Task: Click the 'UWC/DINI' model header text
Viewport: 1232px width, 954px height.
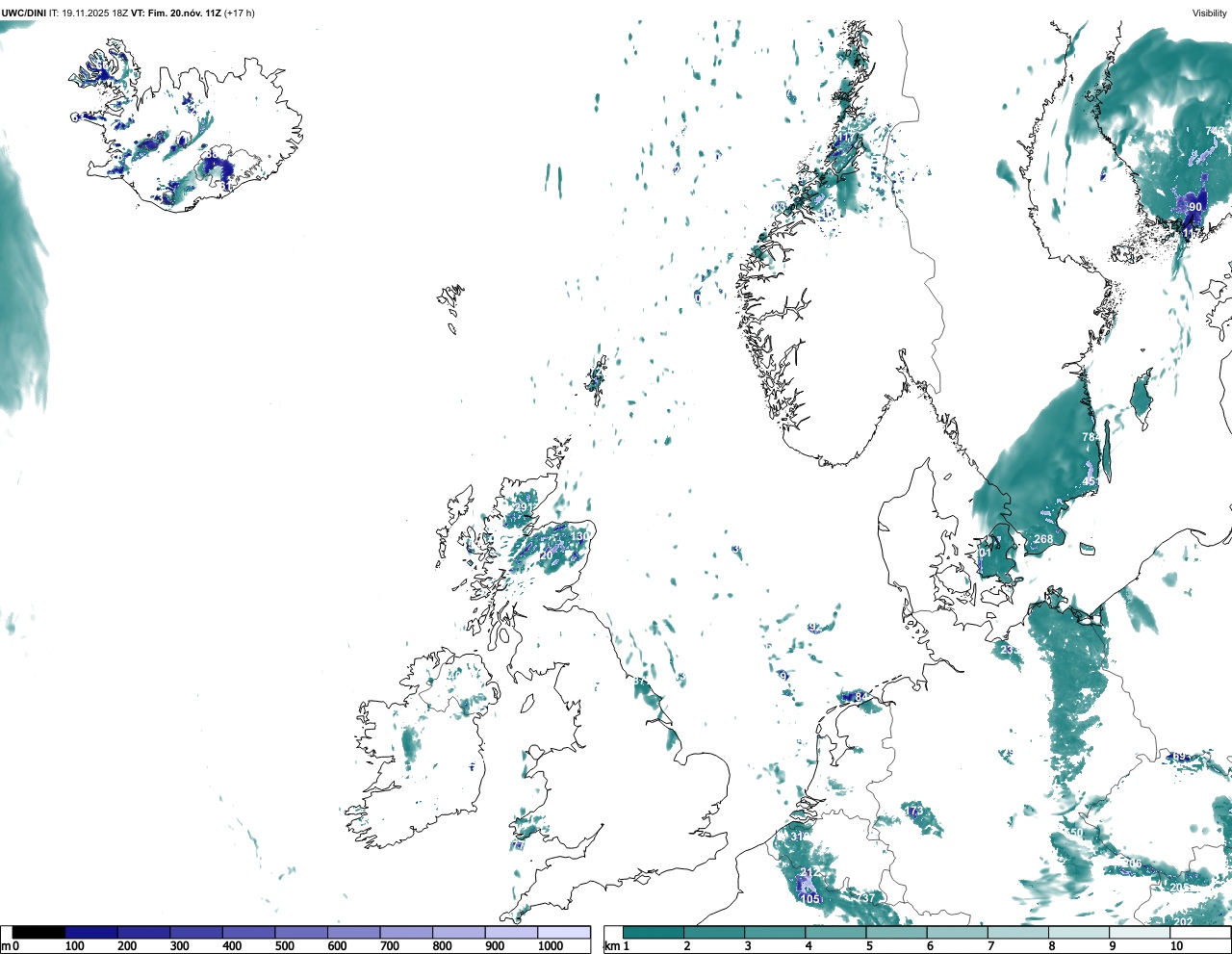Action: [24, 13]
